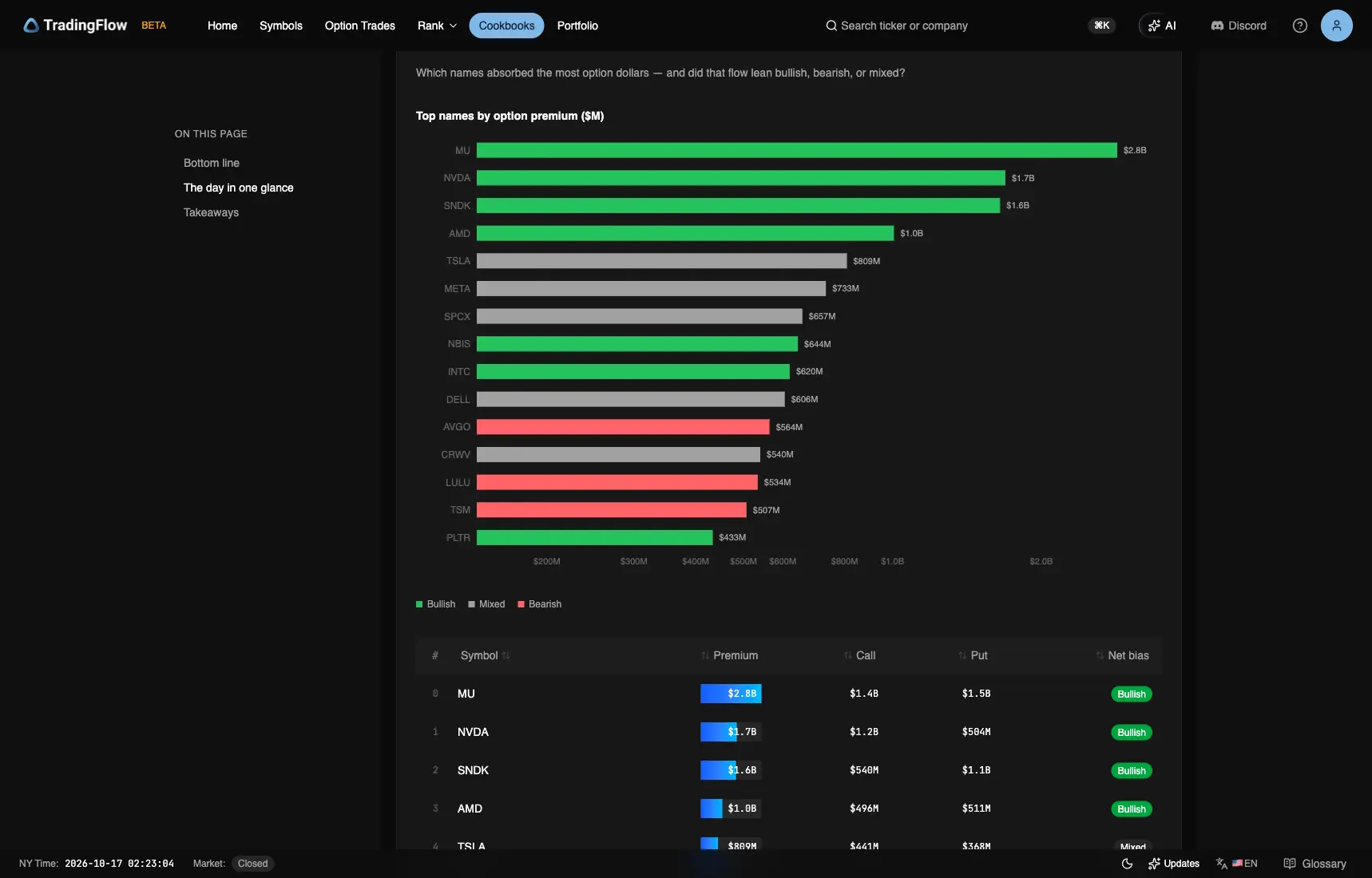Viewport: 1372px width, 878px height.
Task: Click the $1.1B put value for SNDK
Action: [976, 770]
